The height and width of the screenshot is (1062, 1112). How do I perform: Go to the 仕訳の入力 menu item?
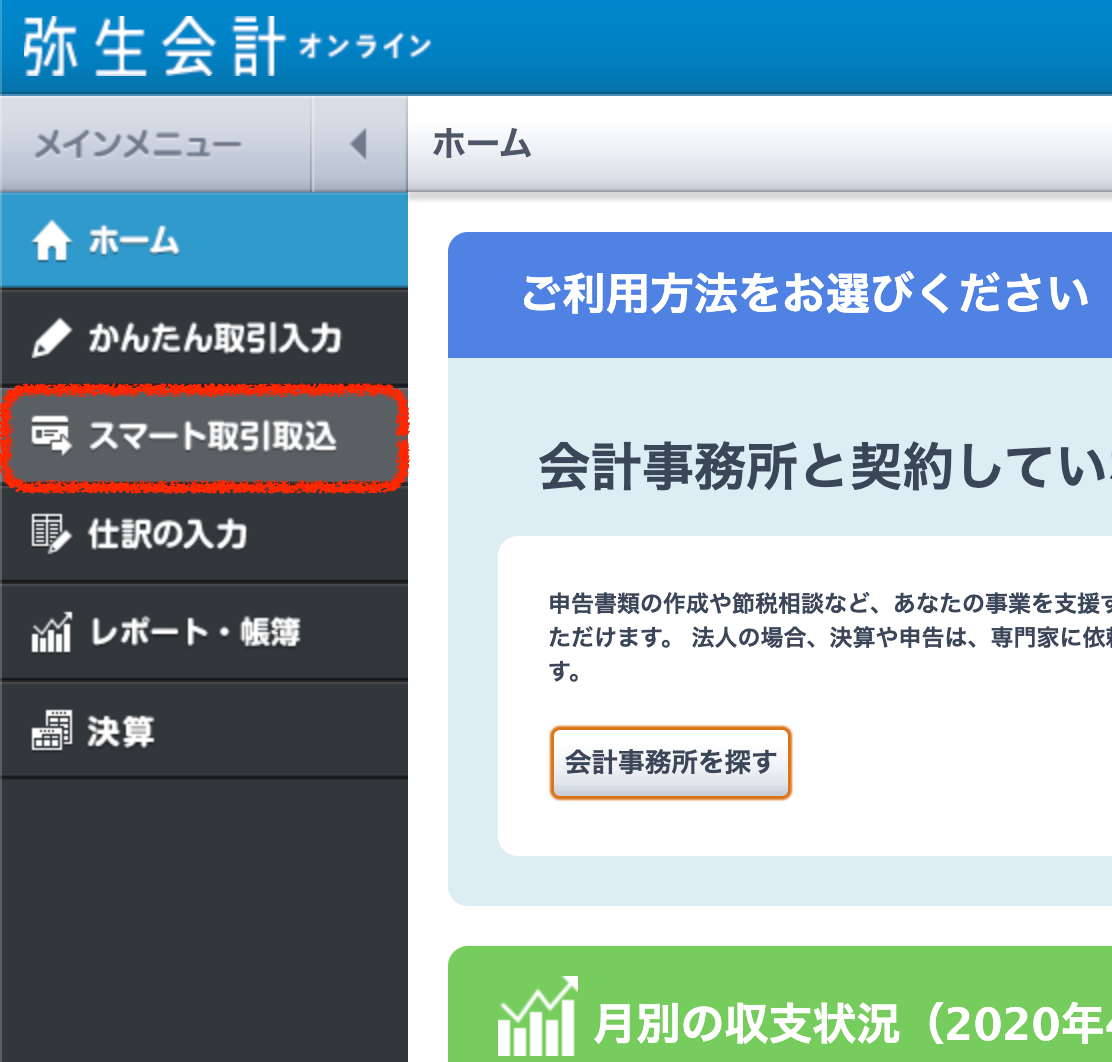(167, 534)
